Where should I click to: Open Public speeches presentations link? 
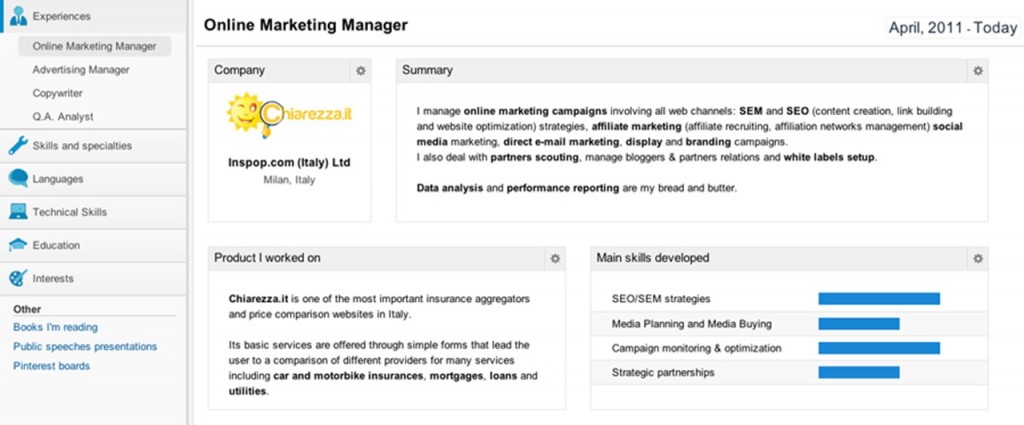coord(85,346)
